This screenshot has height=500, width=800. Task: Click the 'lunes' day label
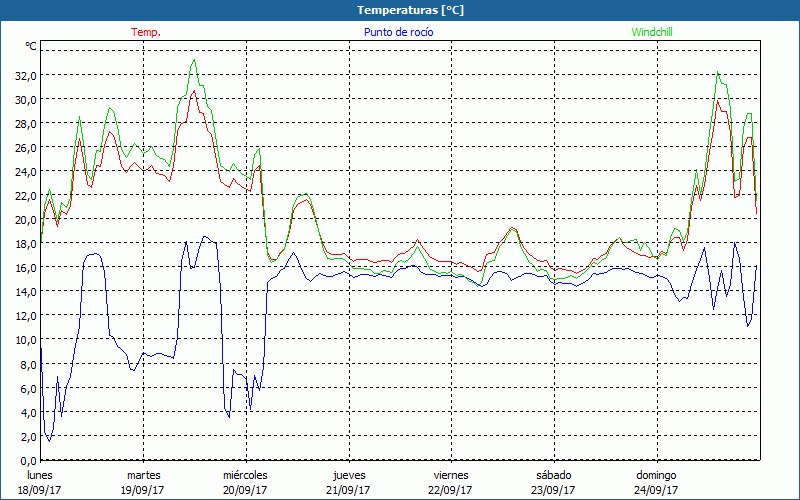pyautogui.click(x=40, y=474)
